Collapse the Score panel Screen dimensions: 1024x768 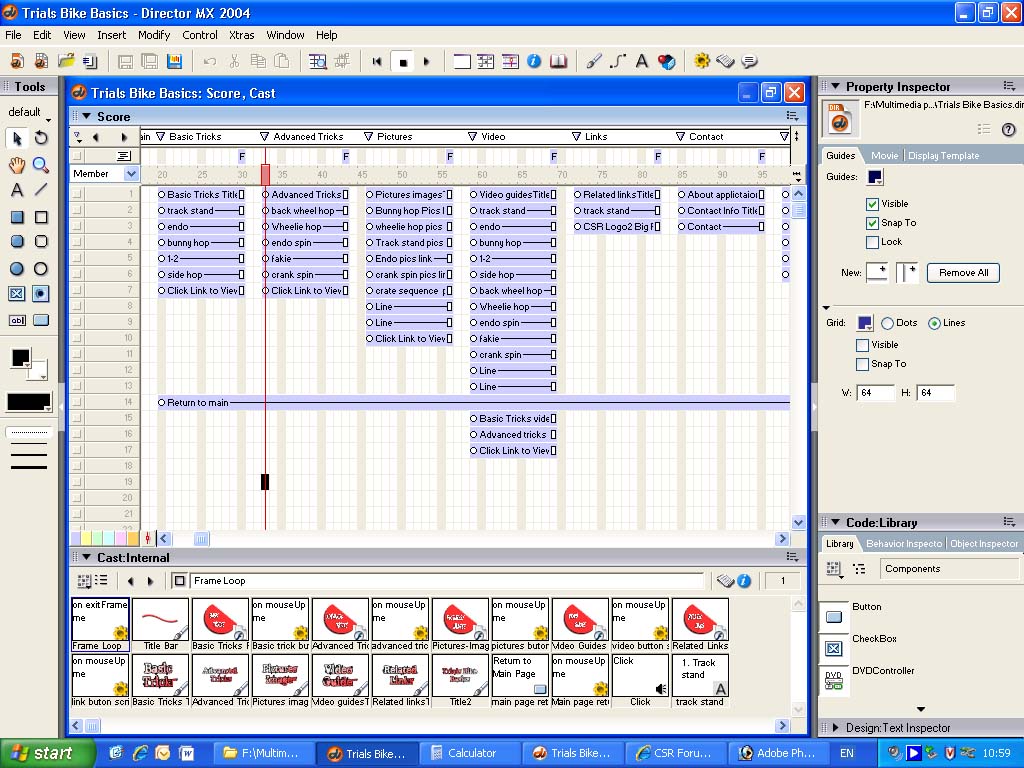click(x=86, y=116)
